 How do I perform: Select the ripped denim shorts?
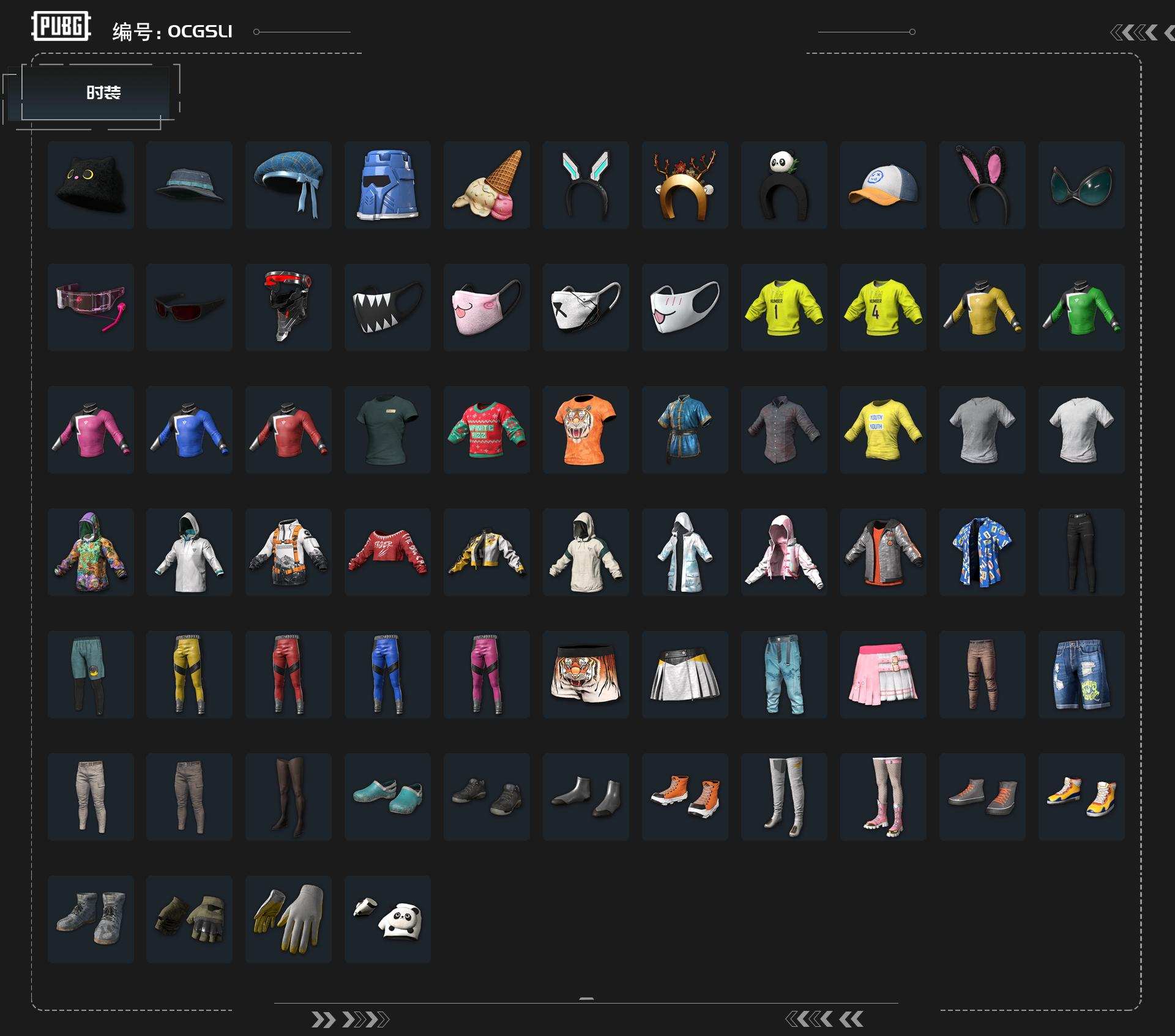[1081, 674]
